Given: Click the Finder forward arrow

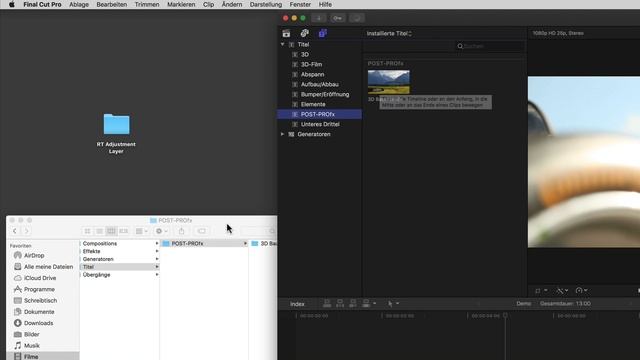Looking at the screenshot, I should tap(26, 231).
